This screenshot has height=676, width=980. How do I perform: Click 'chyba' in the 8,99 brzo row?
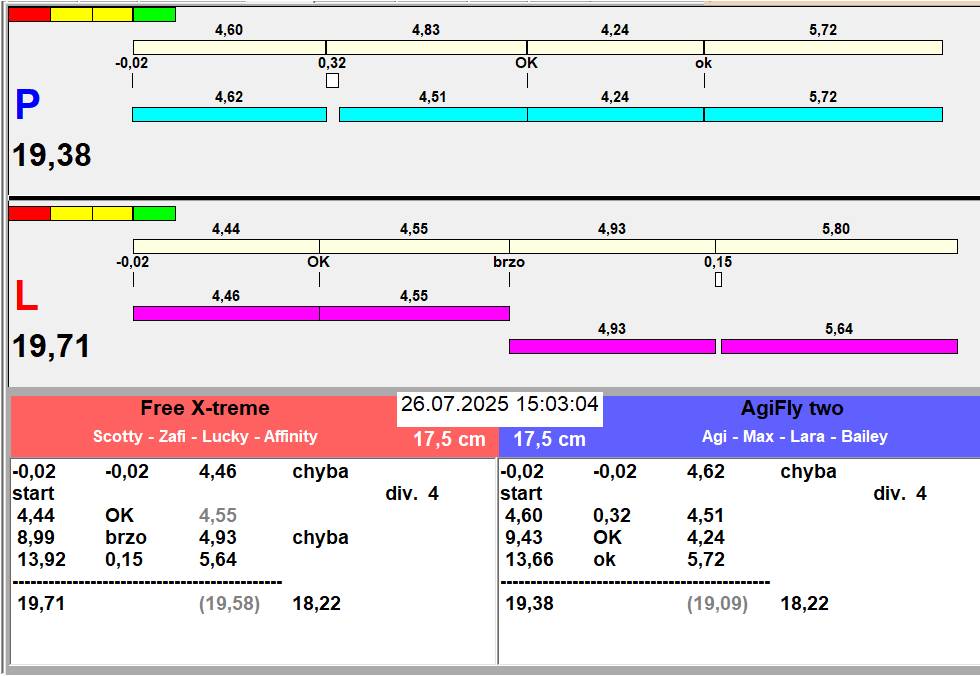(321, 537)
